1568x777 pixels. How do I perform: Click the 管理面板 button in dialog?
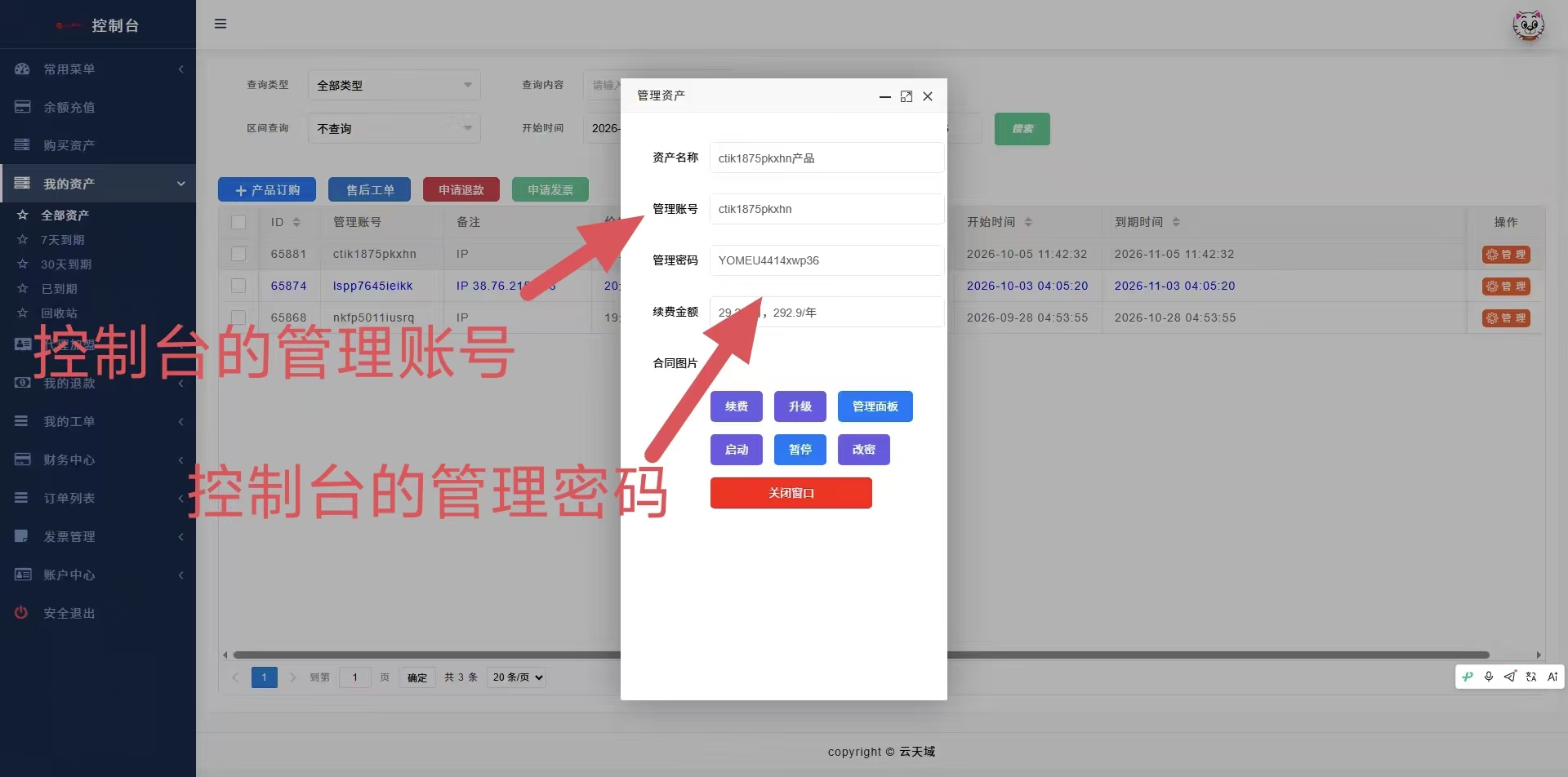pos(875,406)
